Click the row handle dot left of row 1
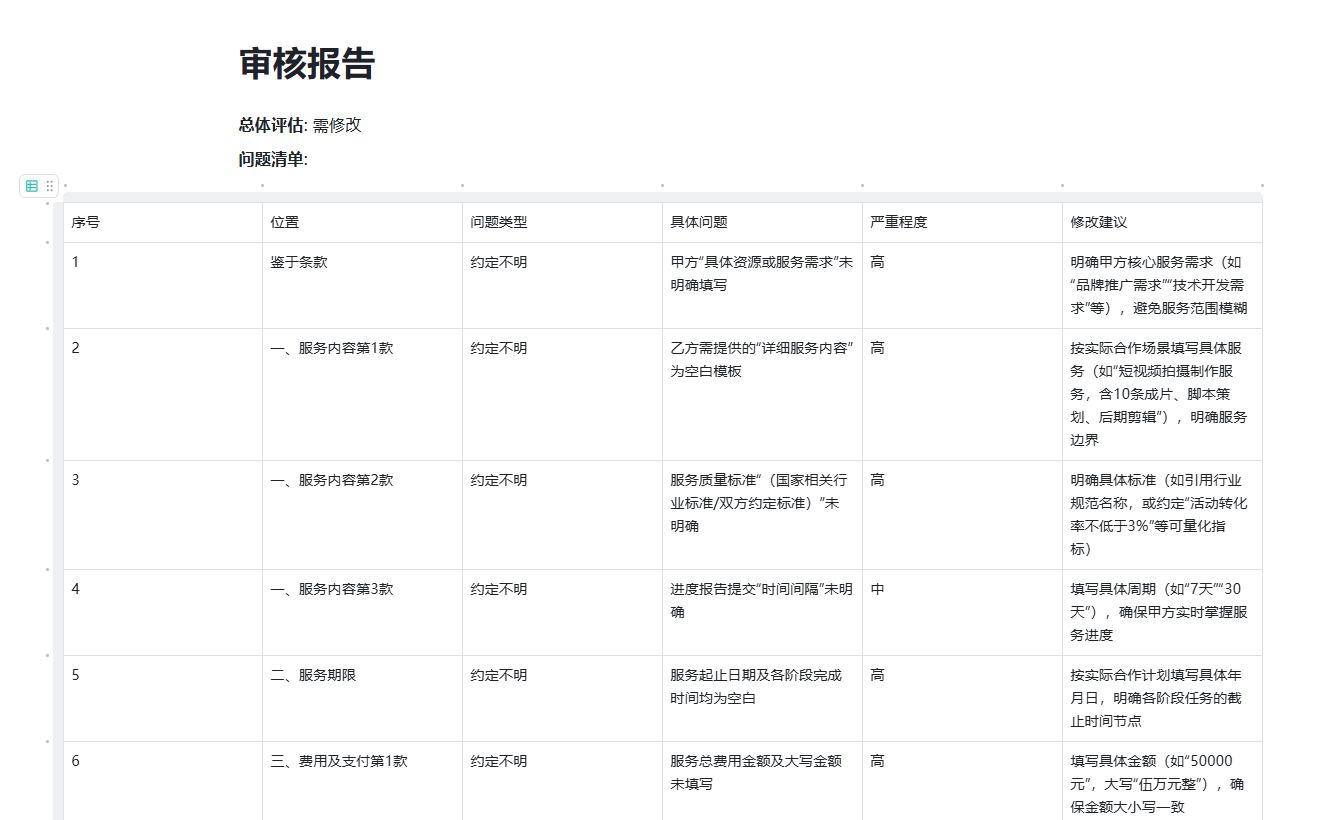1319x820 pixels. click(45, 243)
